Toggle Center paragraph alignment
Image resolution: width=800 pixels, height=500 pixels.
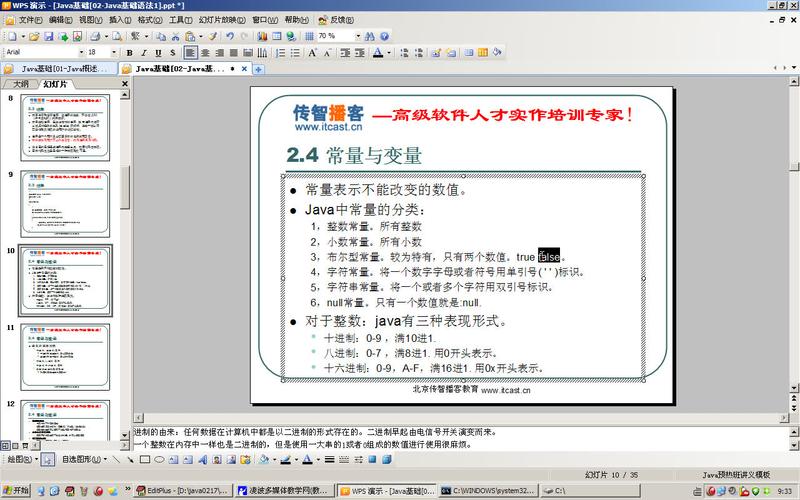click(205, 52)
